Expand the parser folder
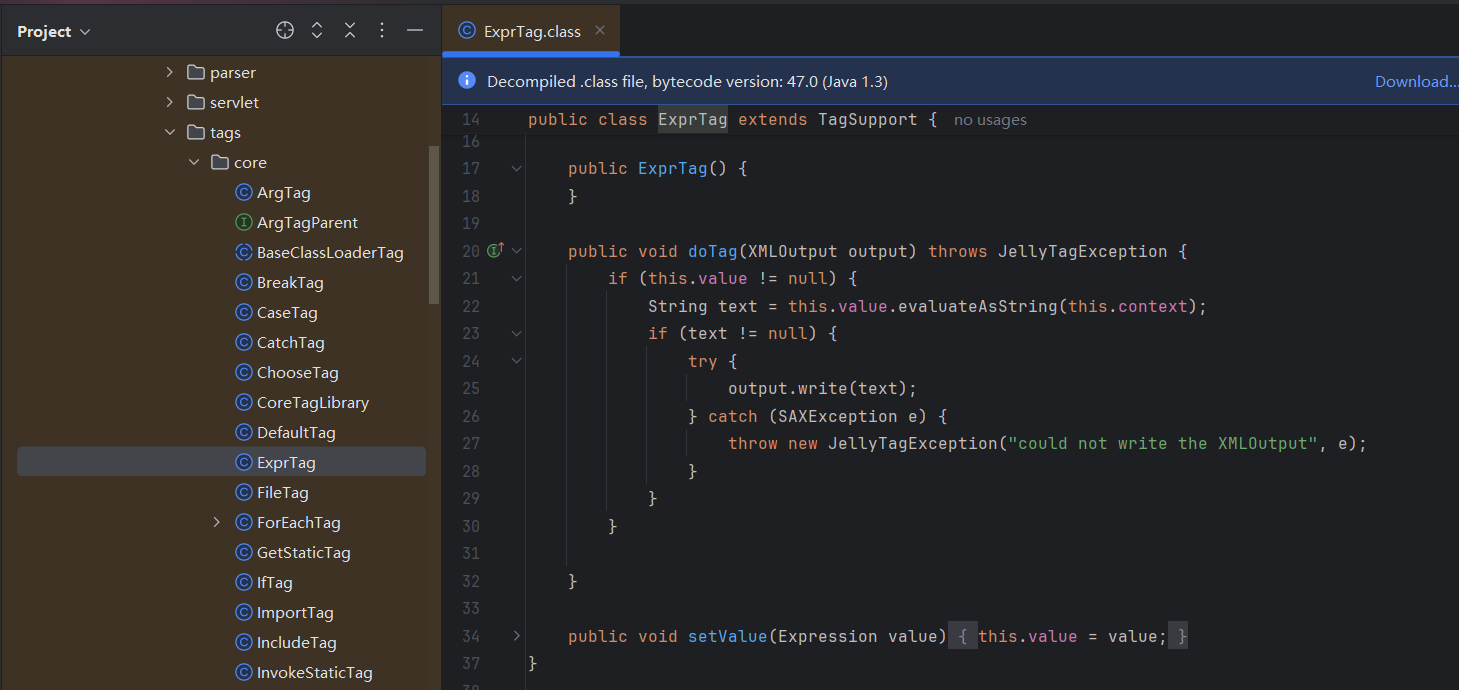The image size is (1459, 690). pyautogui.click(x=169, y=73)
